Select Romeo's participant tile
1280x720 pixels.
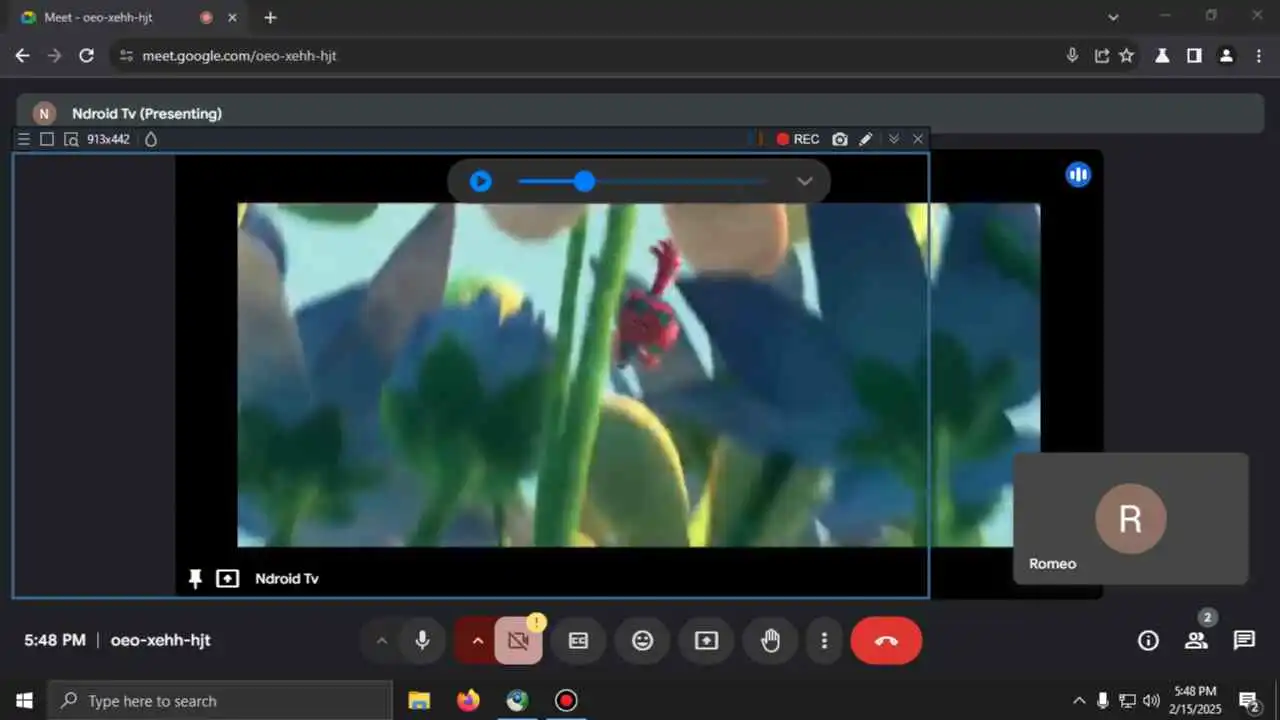click(x=1131, y=518)
